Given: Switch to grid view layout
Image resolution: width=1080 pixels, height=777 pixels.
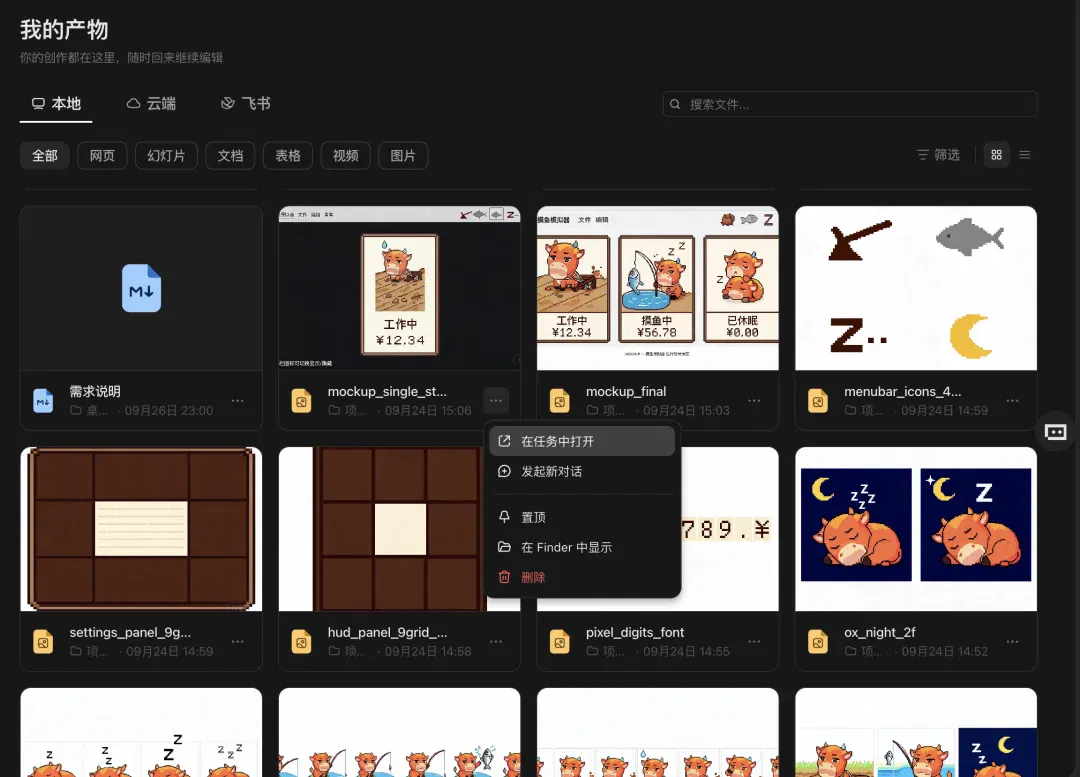Looking at the screenshot, I should pyautogui.click(x=996, y=155).
